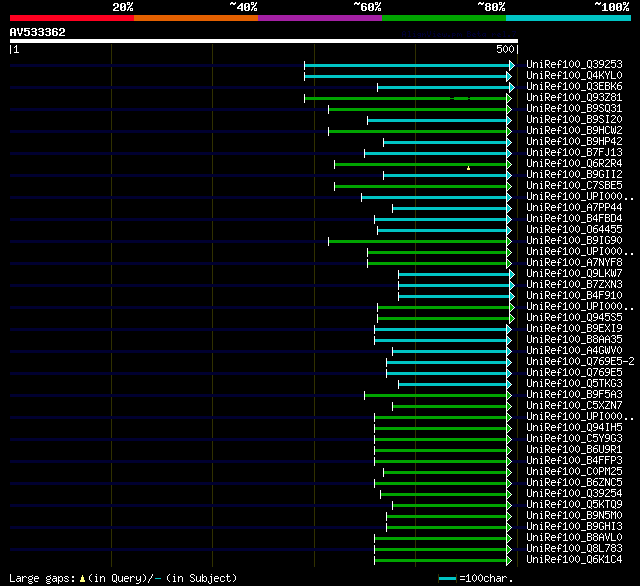Click the white query sequence bar
640x586 pixels.
[x=264, y=41]
